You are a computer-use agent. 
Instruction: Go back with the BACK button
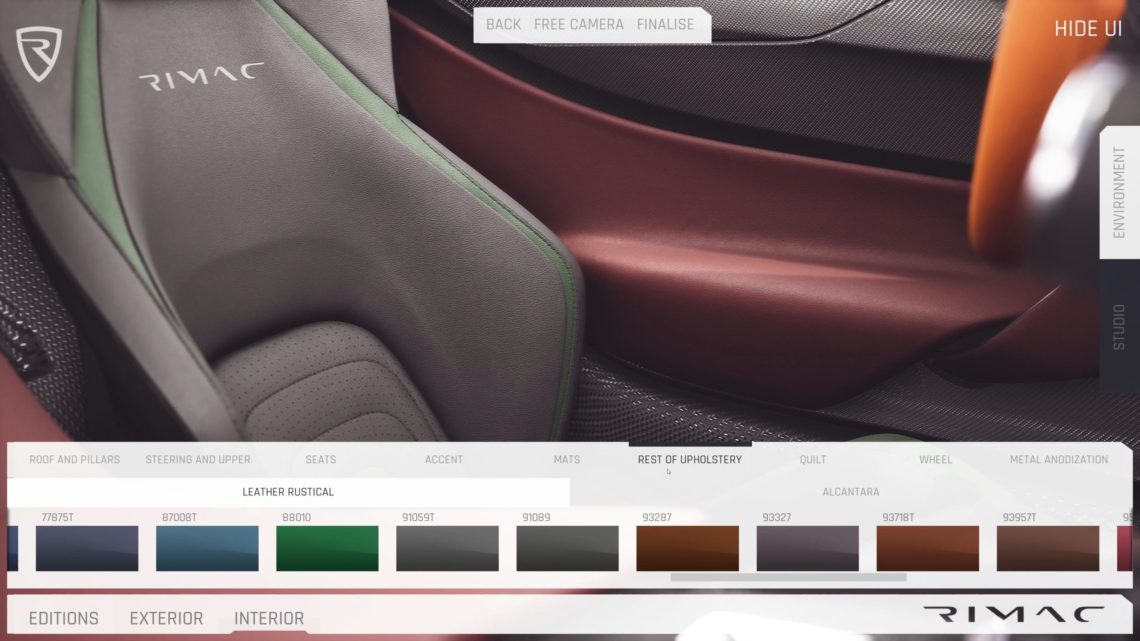point(503,25)
